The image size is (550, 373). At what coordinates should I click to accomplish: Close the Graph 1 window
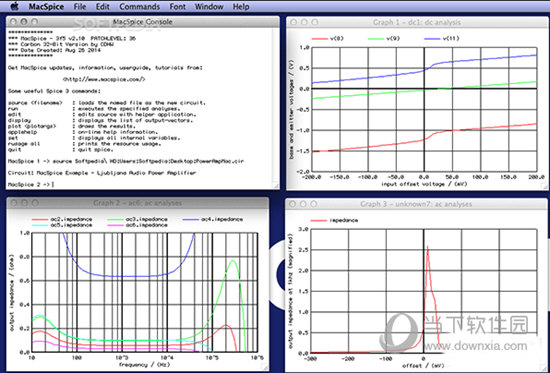[293, 22]
